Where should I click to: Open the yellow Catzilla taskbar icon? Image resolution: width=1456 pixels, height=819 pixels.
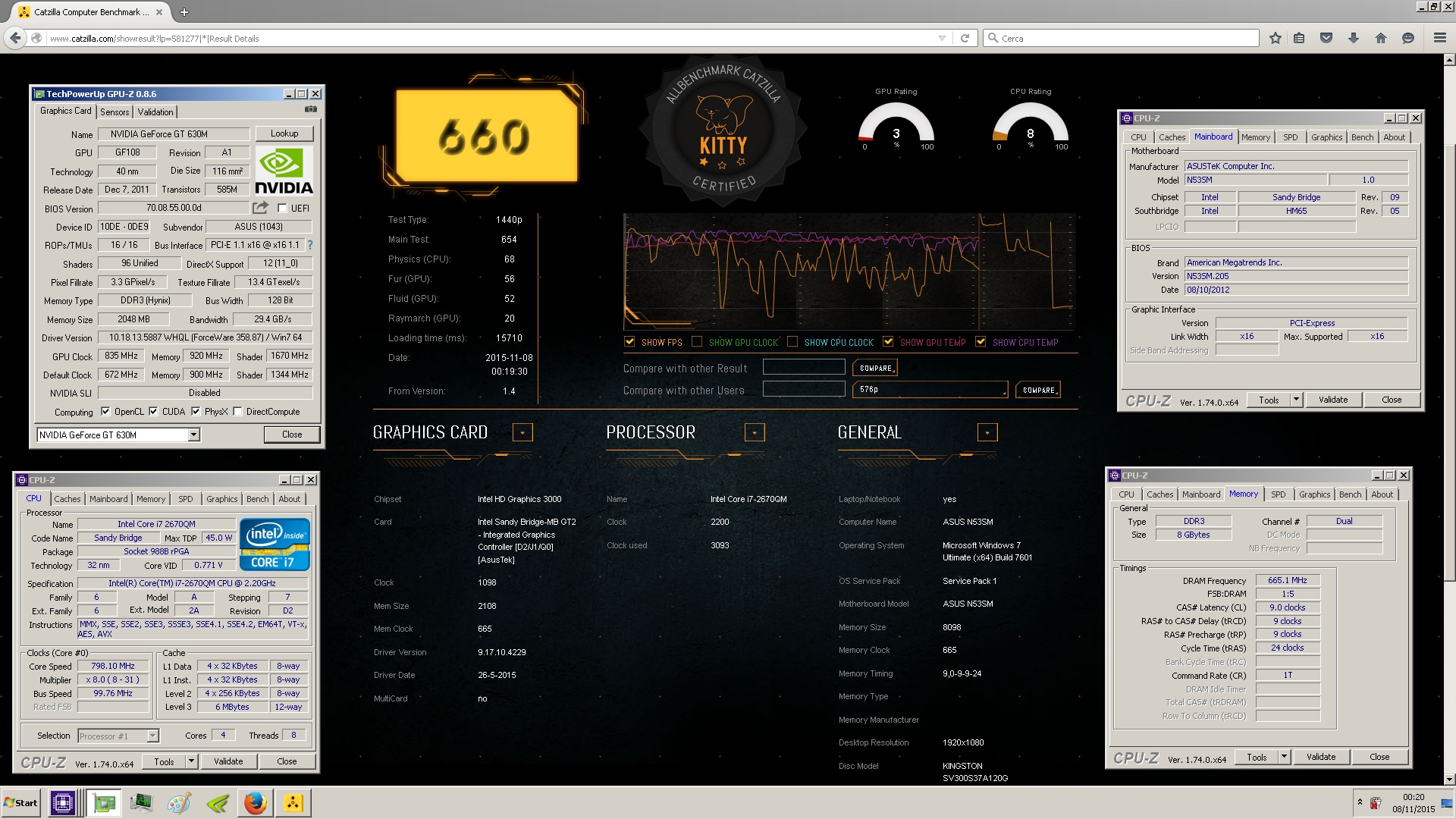tap(293, 803)
